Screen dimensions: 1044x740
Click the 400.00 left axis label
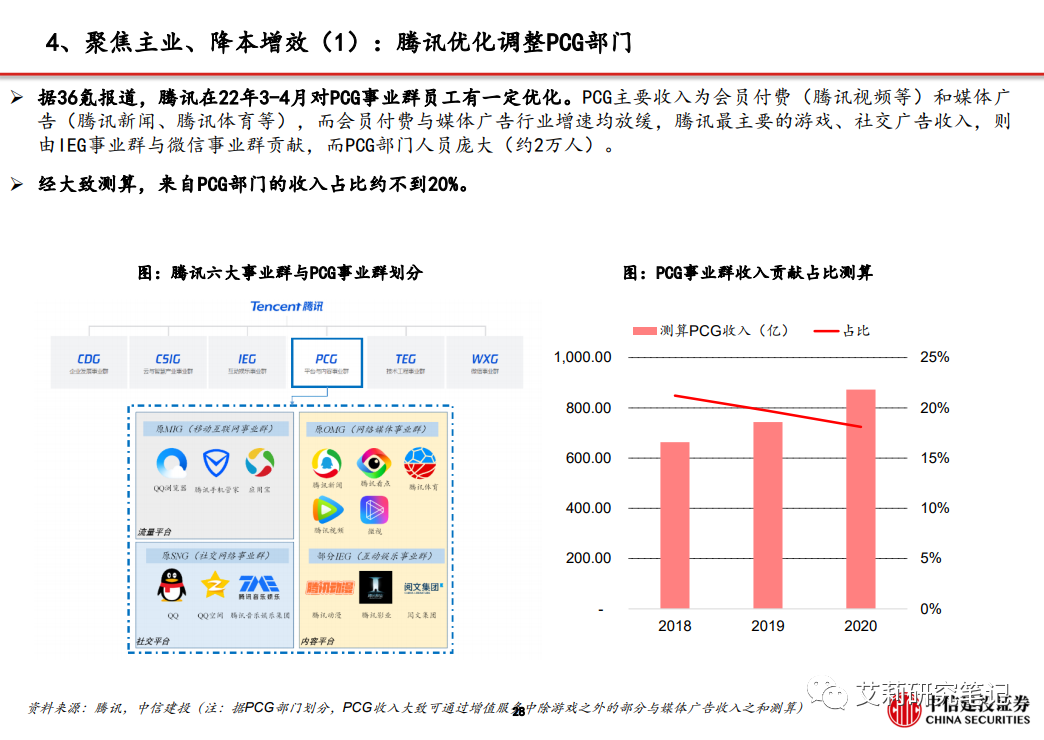[x=589, y=508]
